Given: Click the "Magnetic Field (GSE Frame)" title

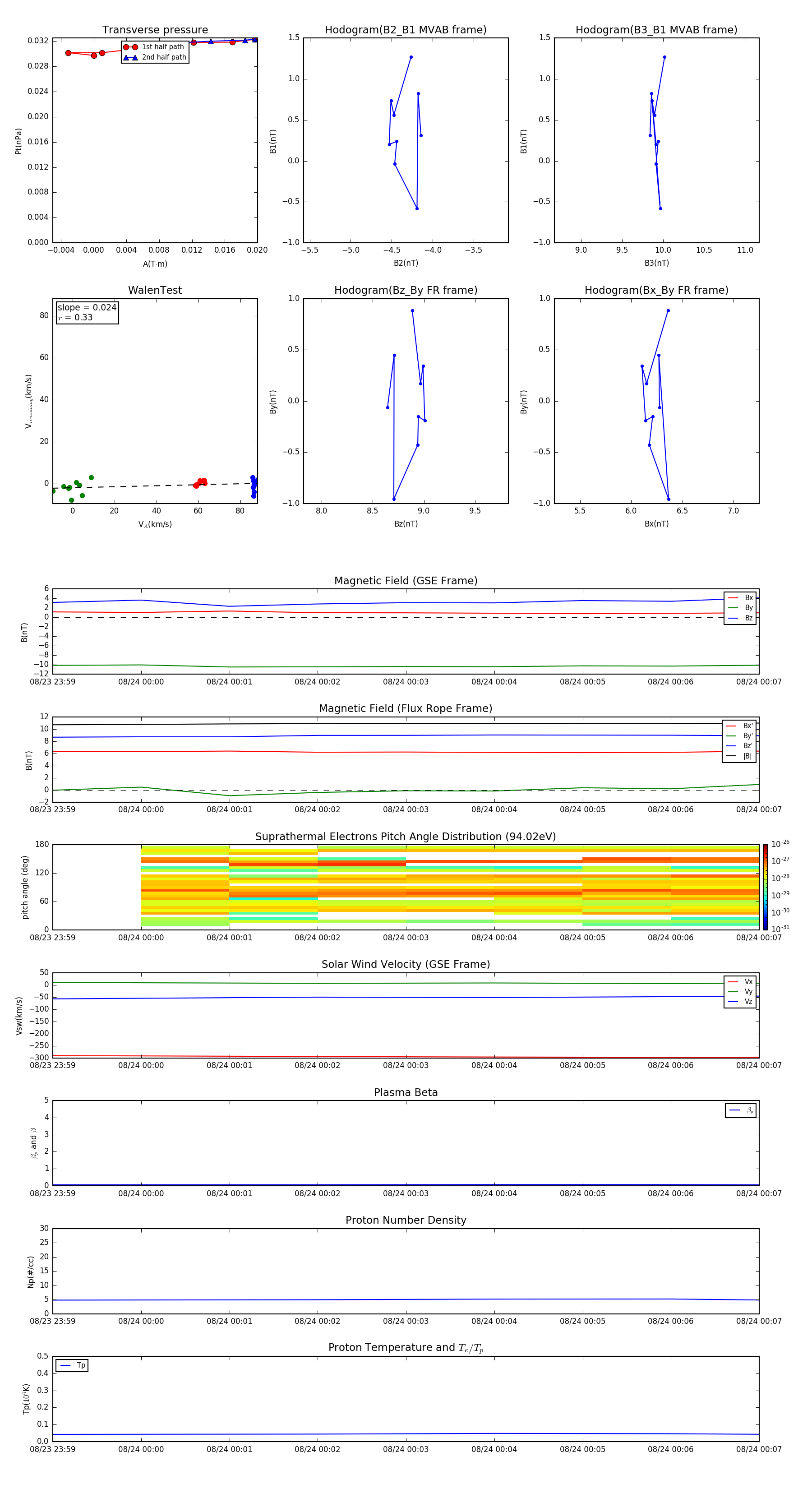Looking at the screenshot, I should [406, 581].
